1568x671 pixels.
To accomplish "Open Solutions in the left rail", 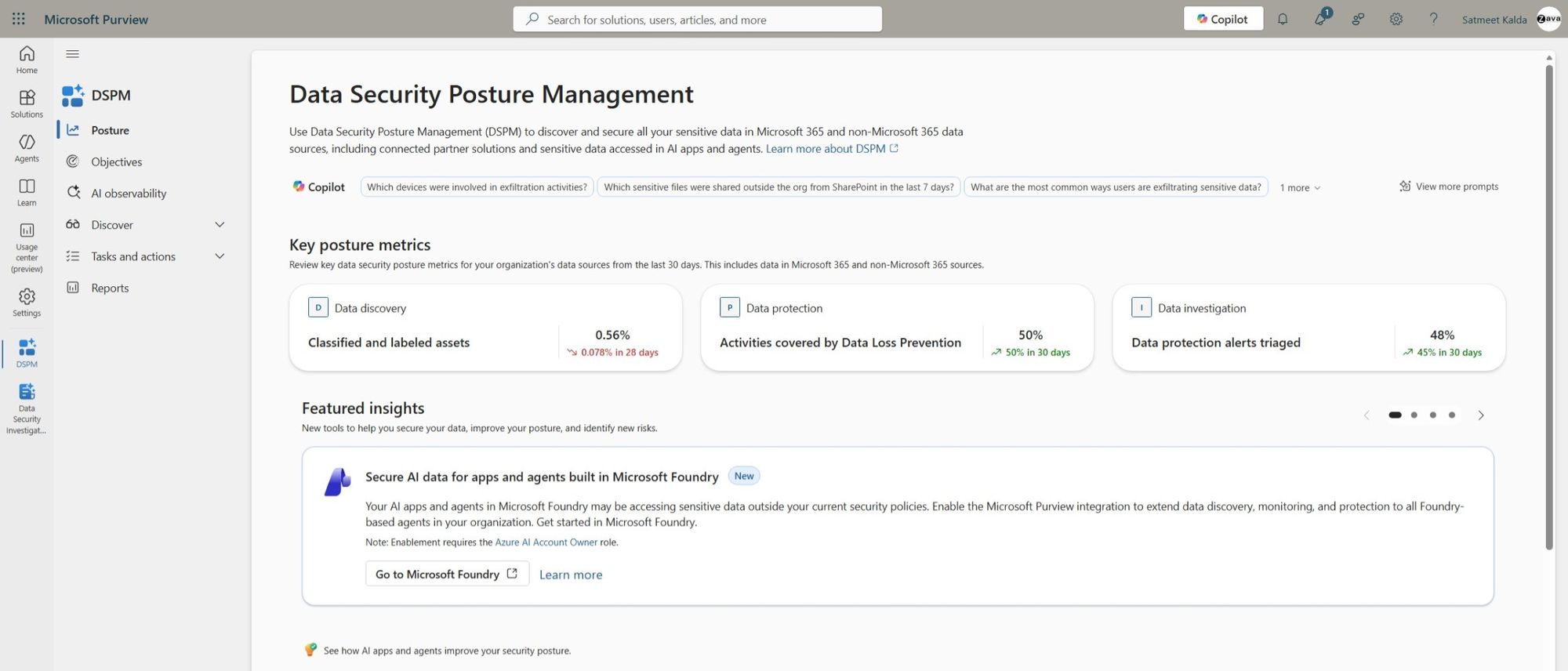I will coord(27,103).
